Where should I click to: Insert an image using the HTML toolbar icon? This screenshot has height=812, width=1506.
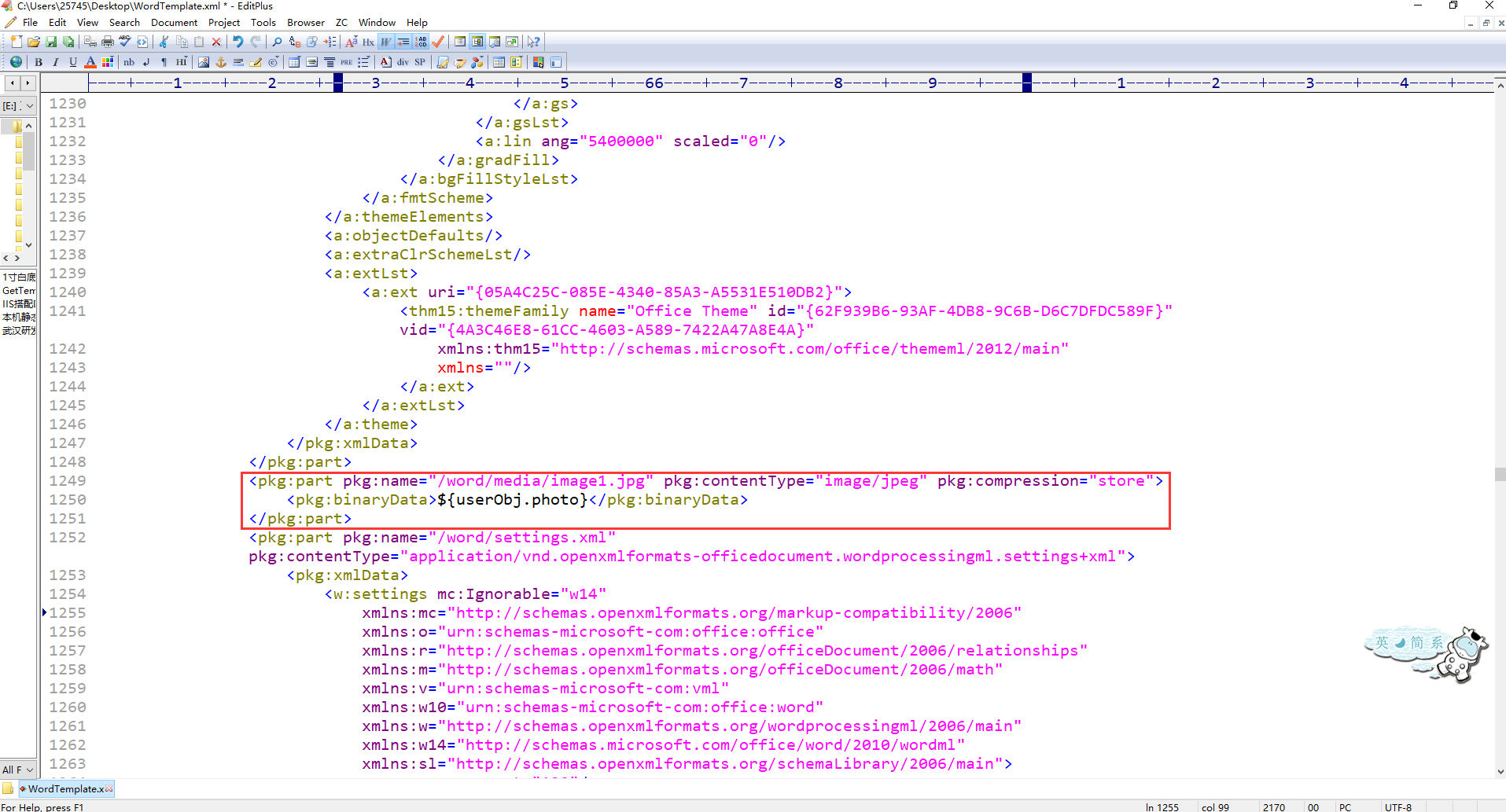click(204, 61)
